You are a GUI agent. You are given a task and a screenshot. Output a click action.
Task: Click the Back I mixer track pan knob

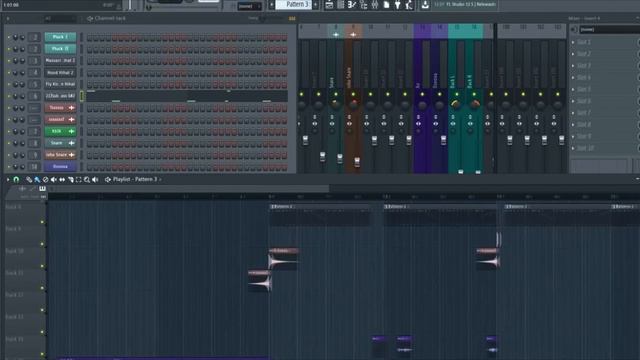457,104
